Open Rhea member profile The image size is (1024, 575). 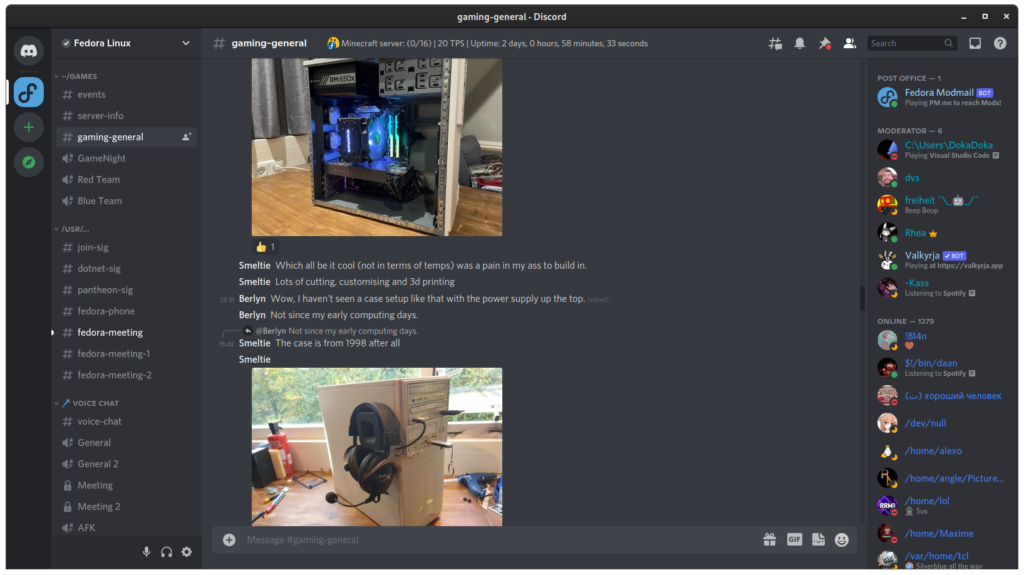click(941, 233)
